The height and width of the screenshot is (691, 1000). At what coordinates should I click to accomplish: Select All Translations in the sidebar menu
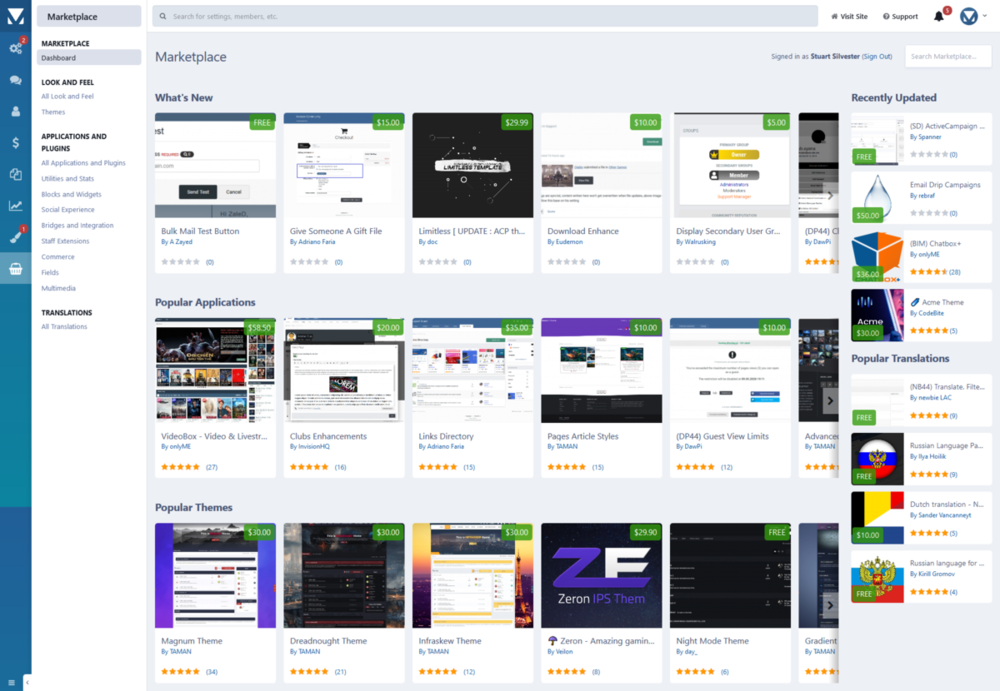click(x=62, y=325)
